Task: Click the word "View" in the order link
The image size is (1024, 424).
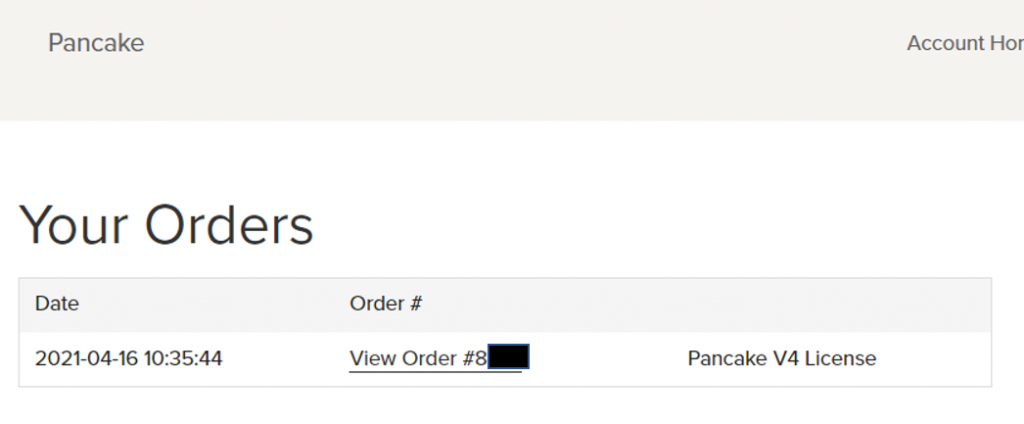Action: pos(372,358)
